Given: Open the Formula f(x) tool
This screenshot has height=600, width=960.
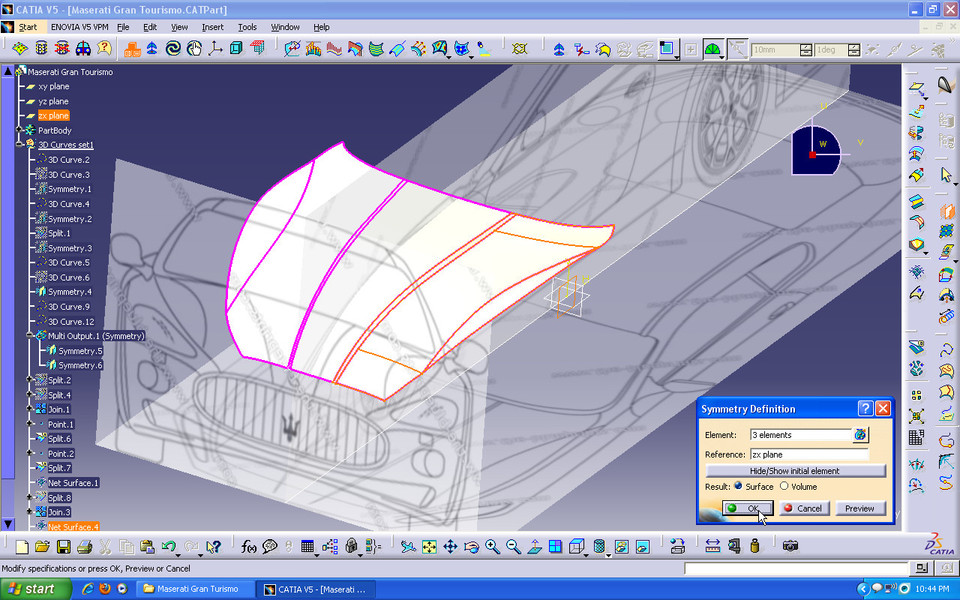Looking at the screenshot, I should pyautogui.click(x=249, y=547).
